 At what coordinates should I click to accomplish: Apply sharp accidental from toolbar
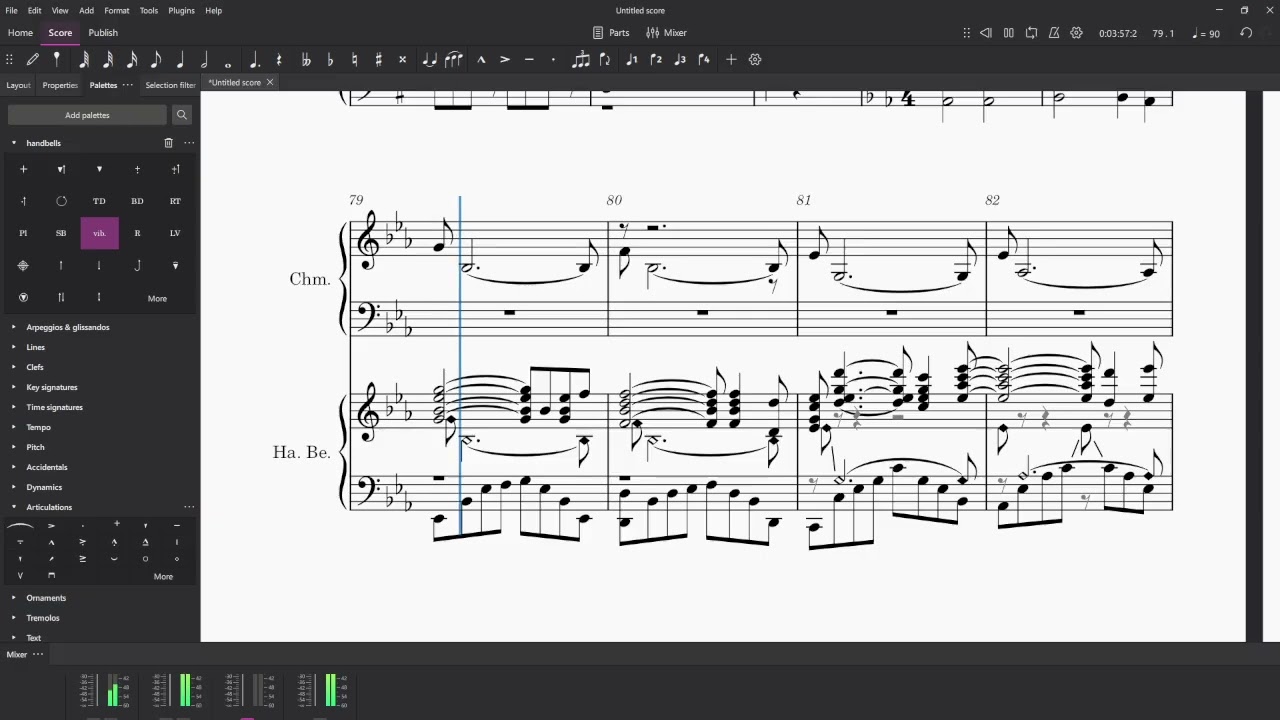(378, 60)
